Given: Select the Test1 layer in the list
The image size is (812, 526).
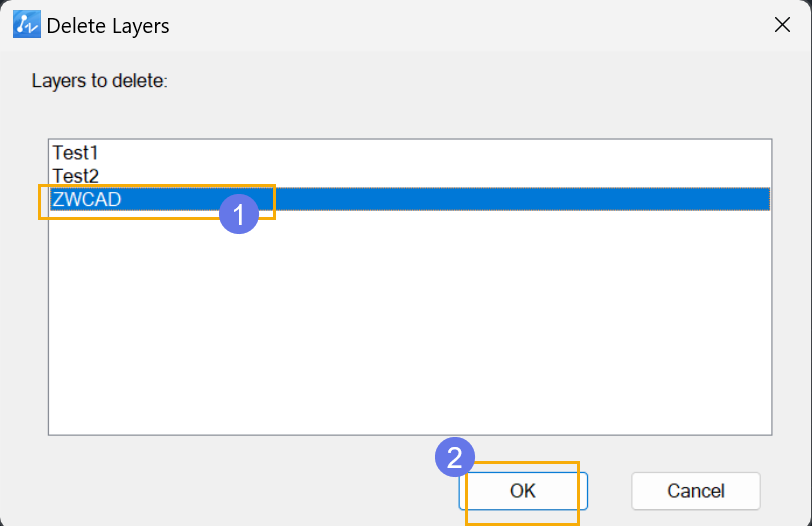Looking at the screenshot, I should click(75, 153).
